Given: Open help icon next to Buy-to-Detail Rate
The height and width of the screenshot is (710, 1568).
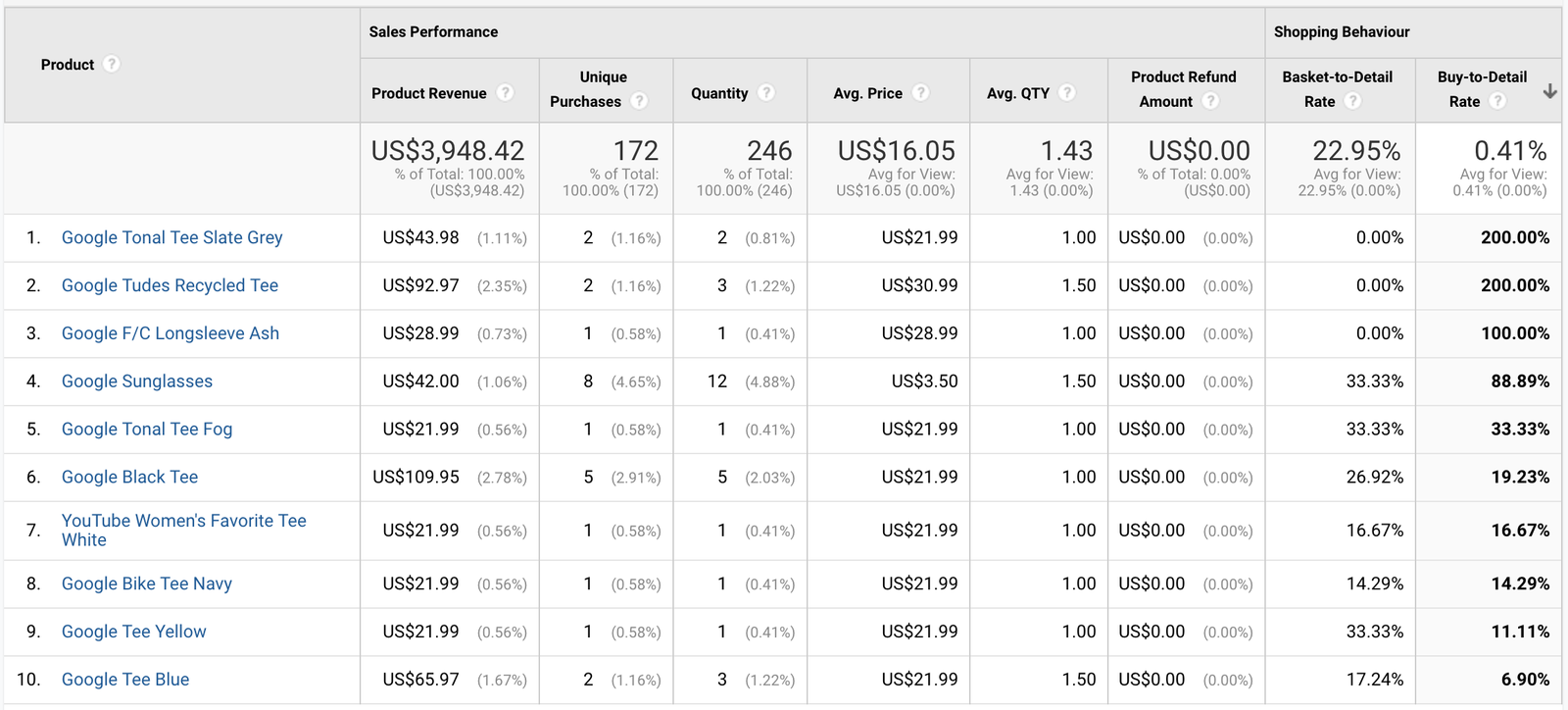Looking at the screenshot, I should pyautogui.click(x=1497, y=100).
